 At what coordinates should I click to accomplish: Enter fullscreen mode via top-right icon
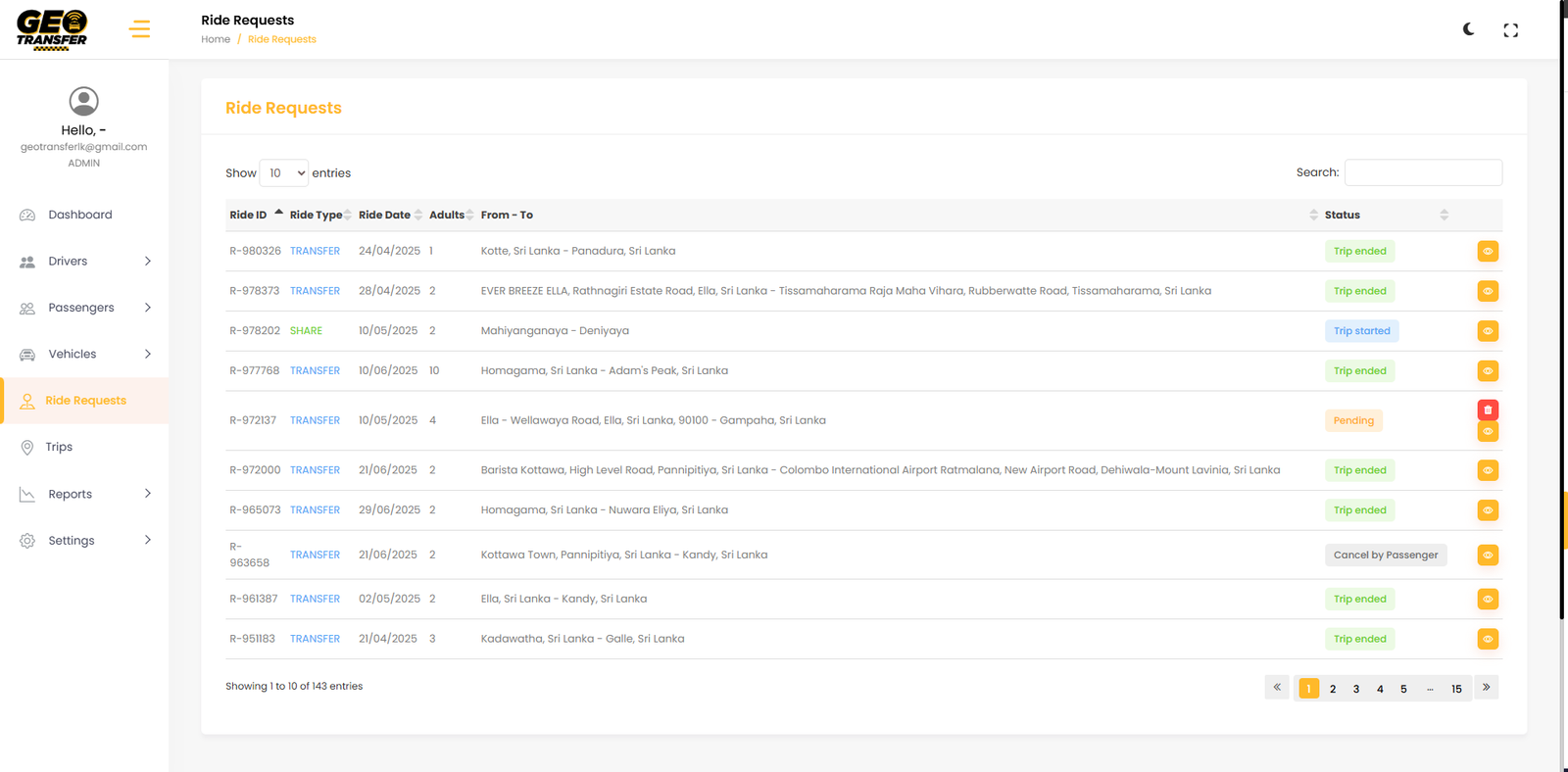[x=1510, y=30]
